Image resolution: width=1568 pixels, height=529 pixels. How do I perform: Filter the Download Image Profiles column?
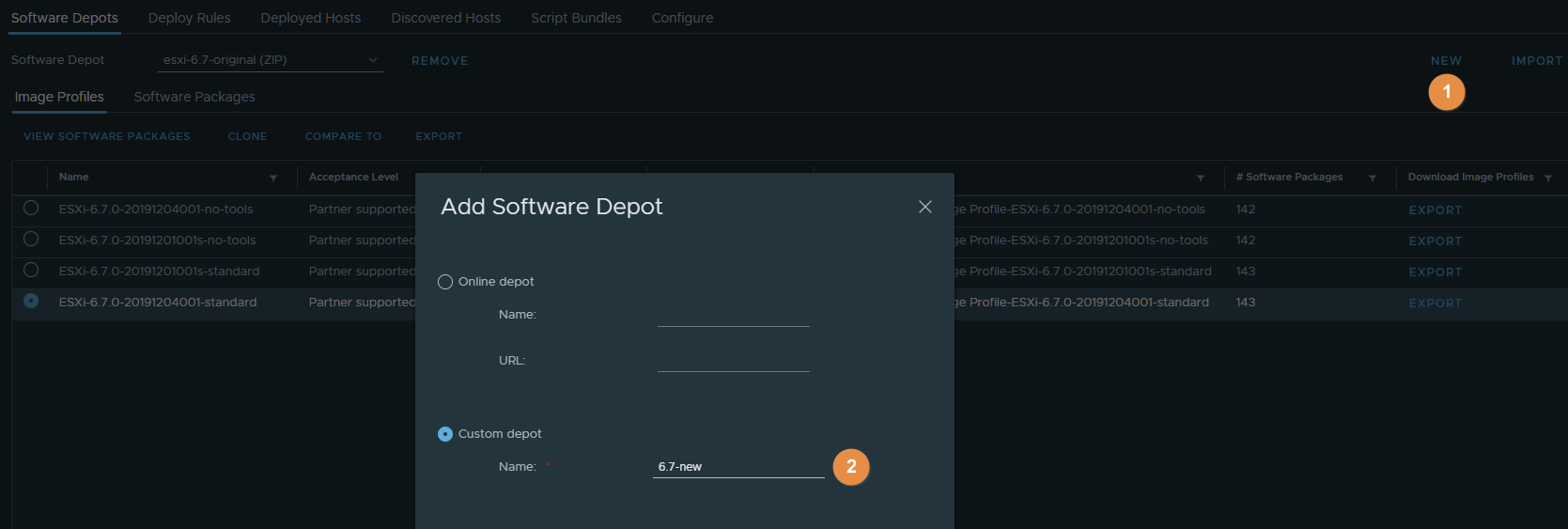pyautogui.click(x=1548, y=178)
